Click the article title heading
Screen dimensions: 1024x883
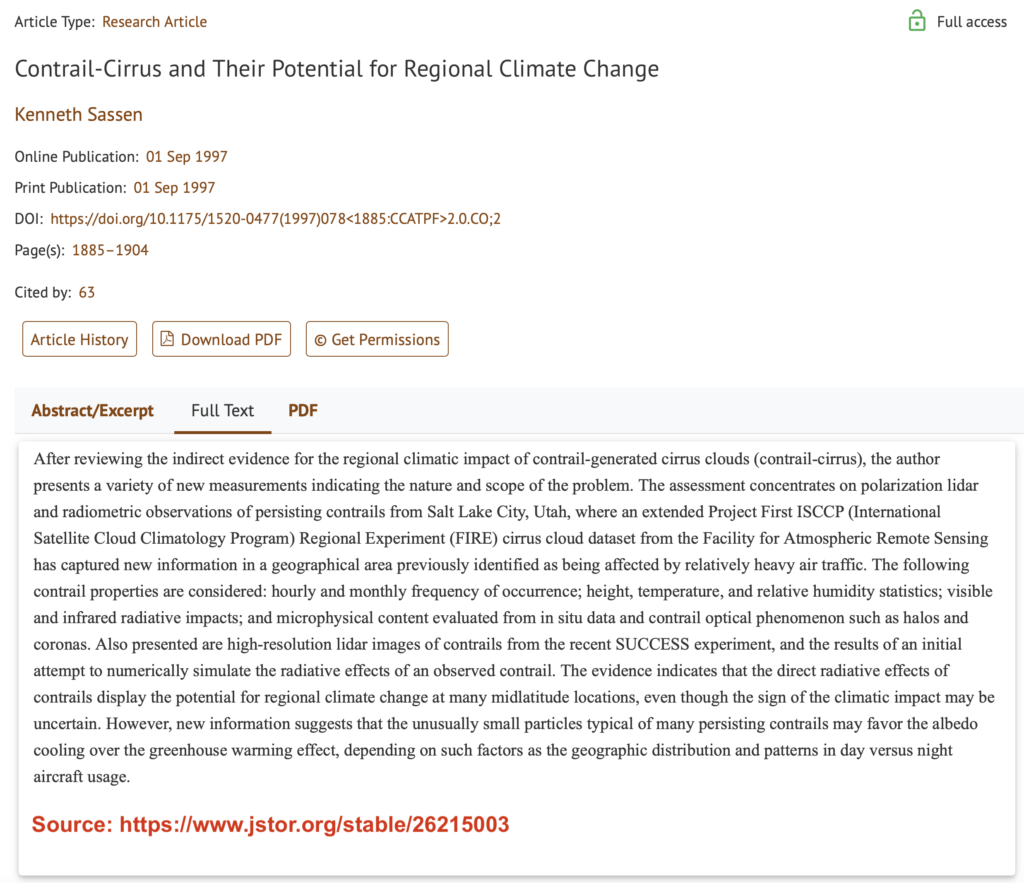336,69
